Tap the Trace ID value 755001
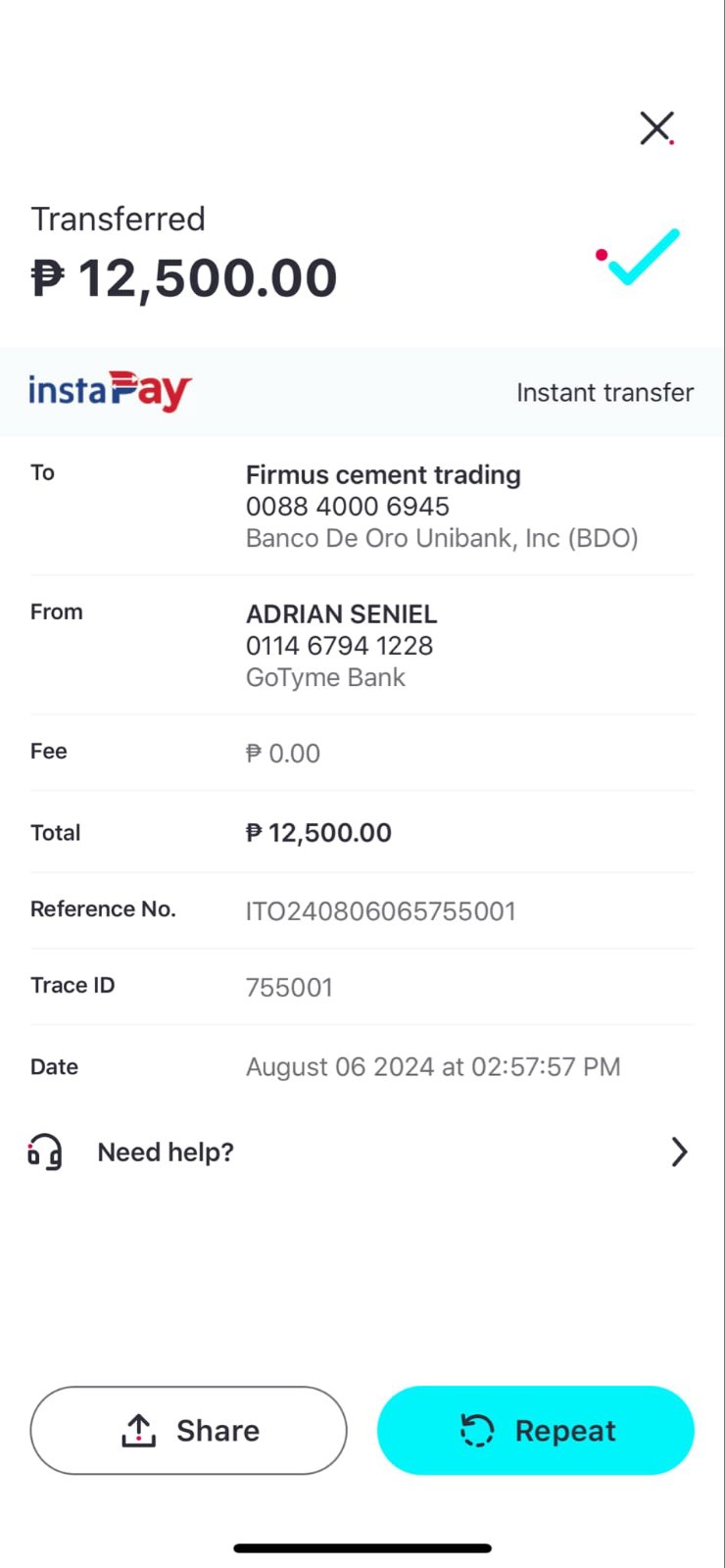This screenshot has height=1568, width=725. tap(289, 987)
